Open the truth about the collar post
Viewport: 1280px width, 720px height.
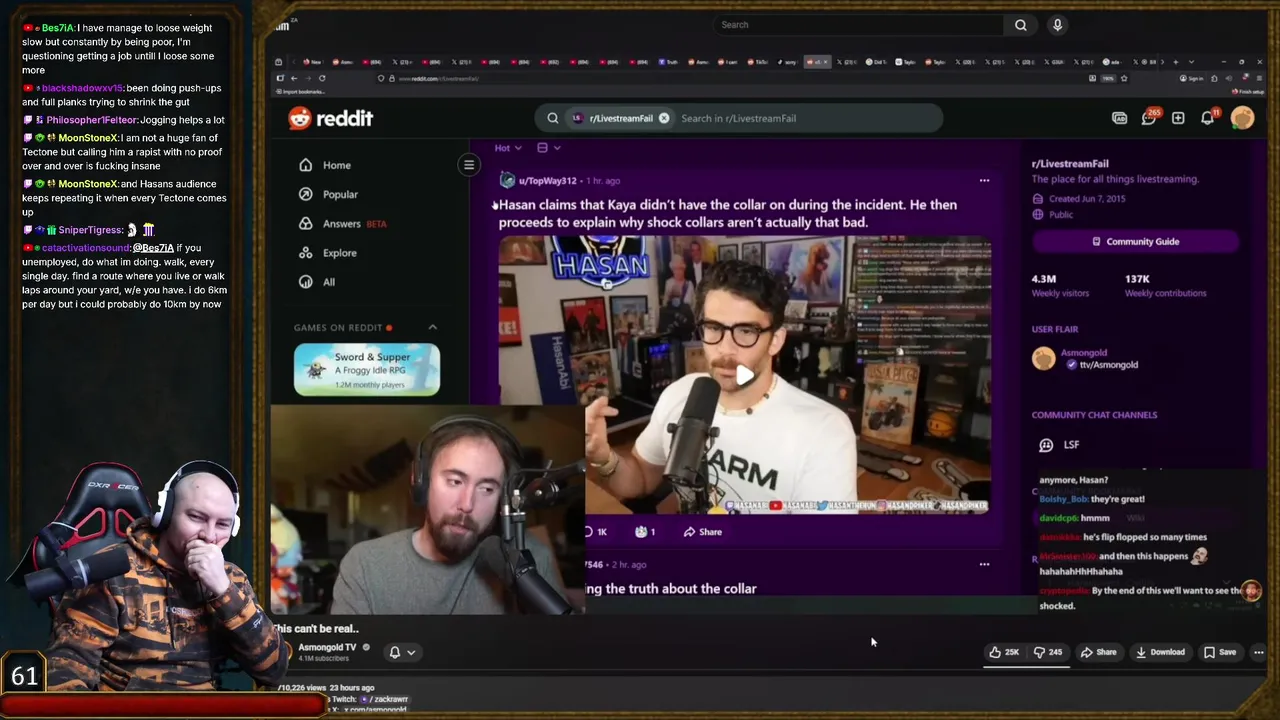671,589
